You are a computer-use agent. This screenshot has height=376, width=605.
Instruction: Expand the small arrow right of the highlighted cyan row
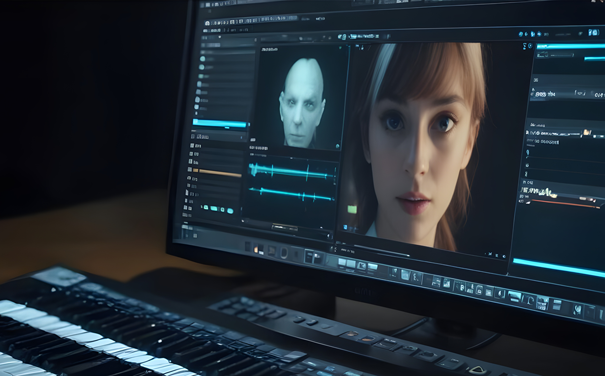tap(249, 125)
